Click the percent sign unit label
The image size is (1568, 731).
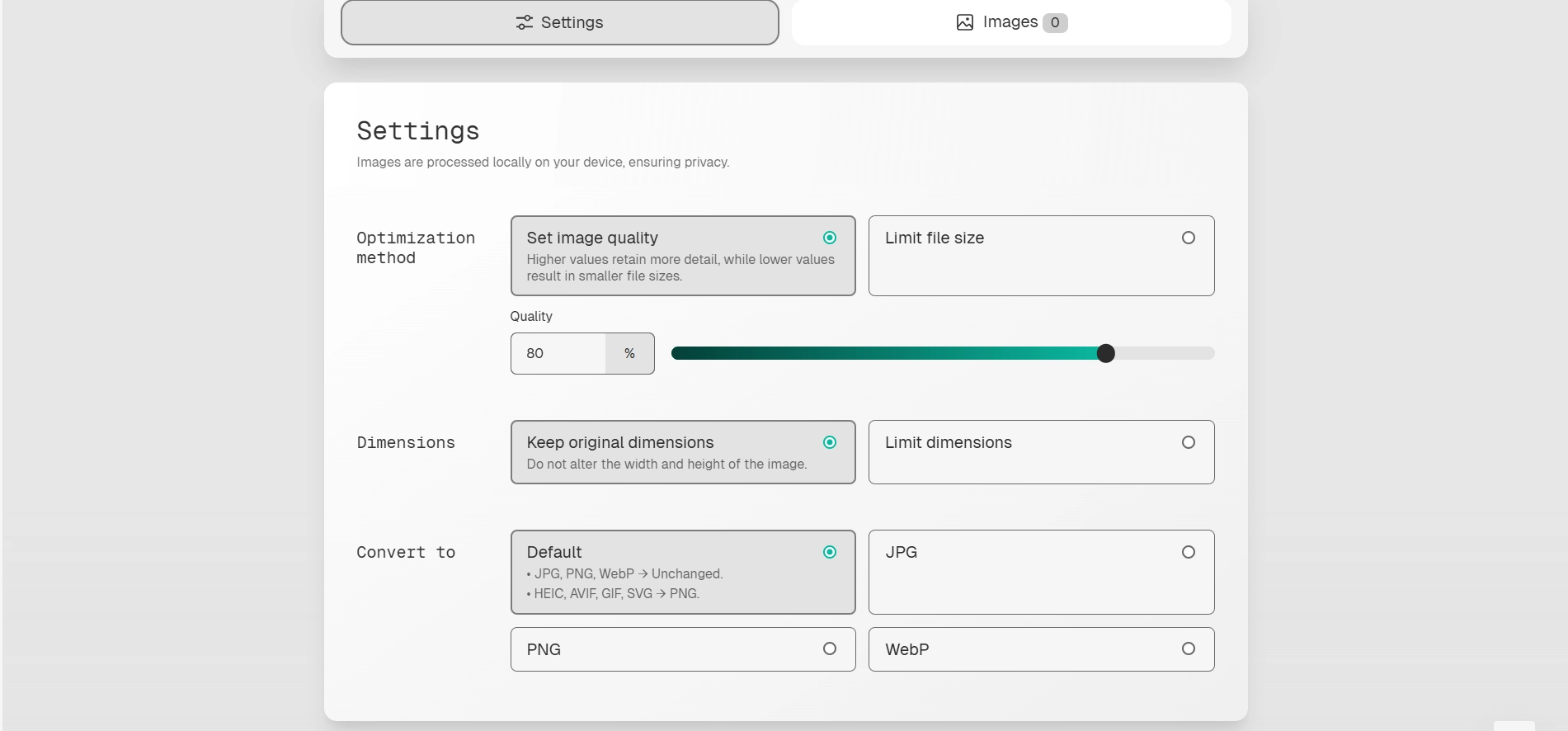pyautogui.click(x=629, y=353)
